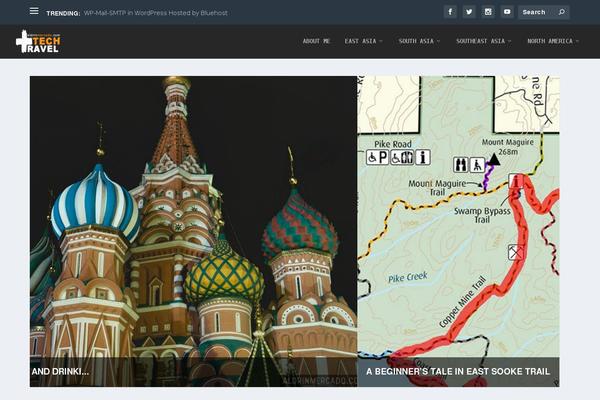Expand the Southeast Asia menu
Viewport: 600px width, 400px height.
tap(483, 41)
